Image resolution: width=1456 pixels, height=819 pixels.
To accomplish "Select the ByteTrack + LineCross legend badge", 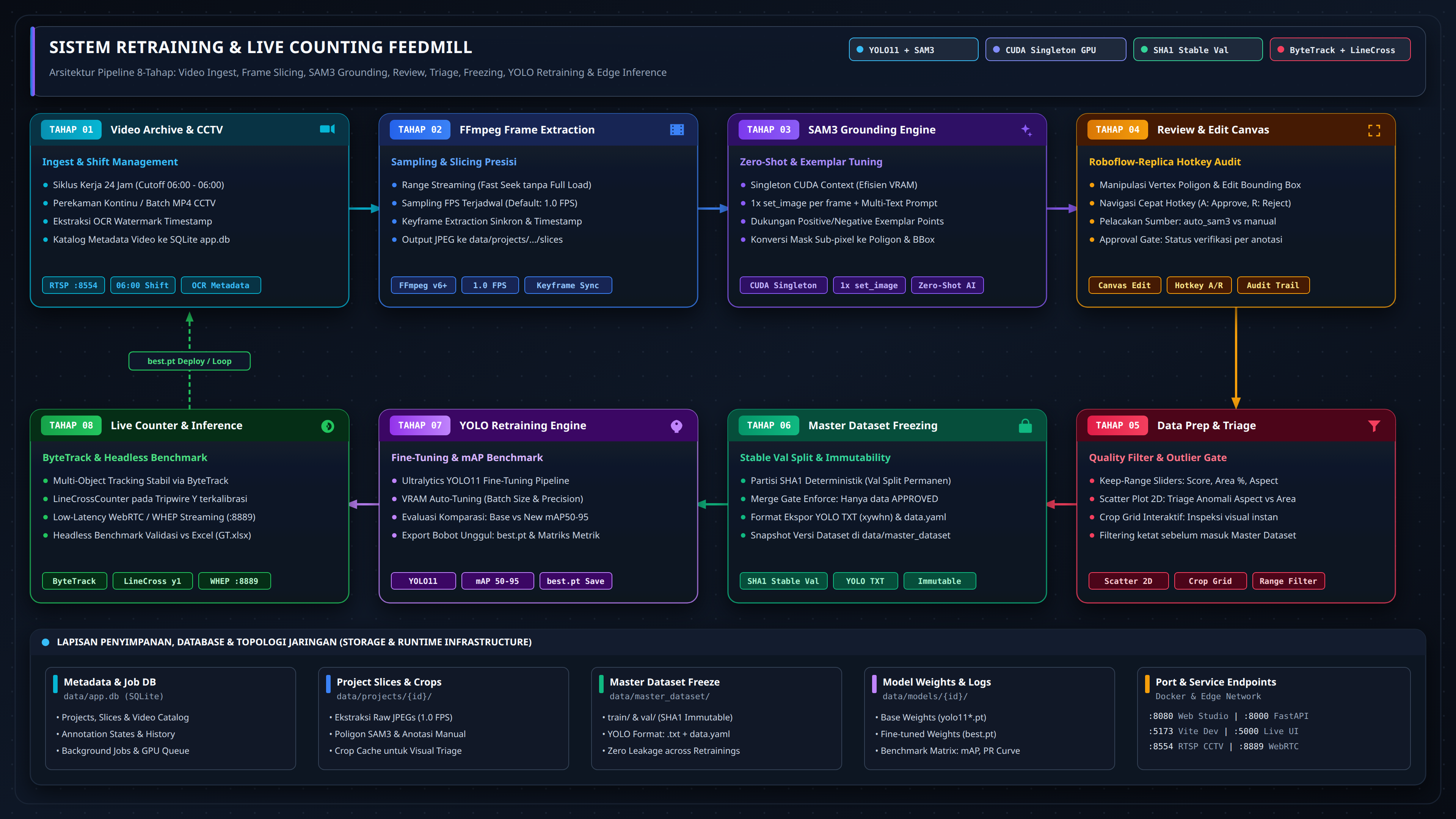I will point(1340,50).
